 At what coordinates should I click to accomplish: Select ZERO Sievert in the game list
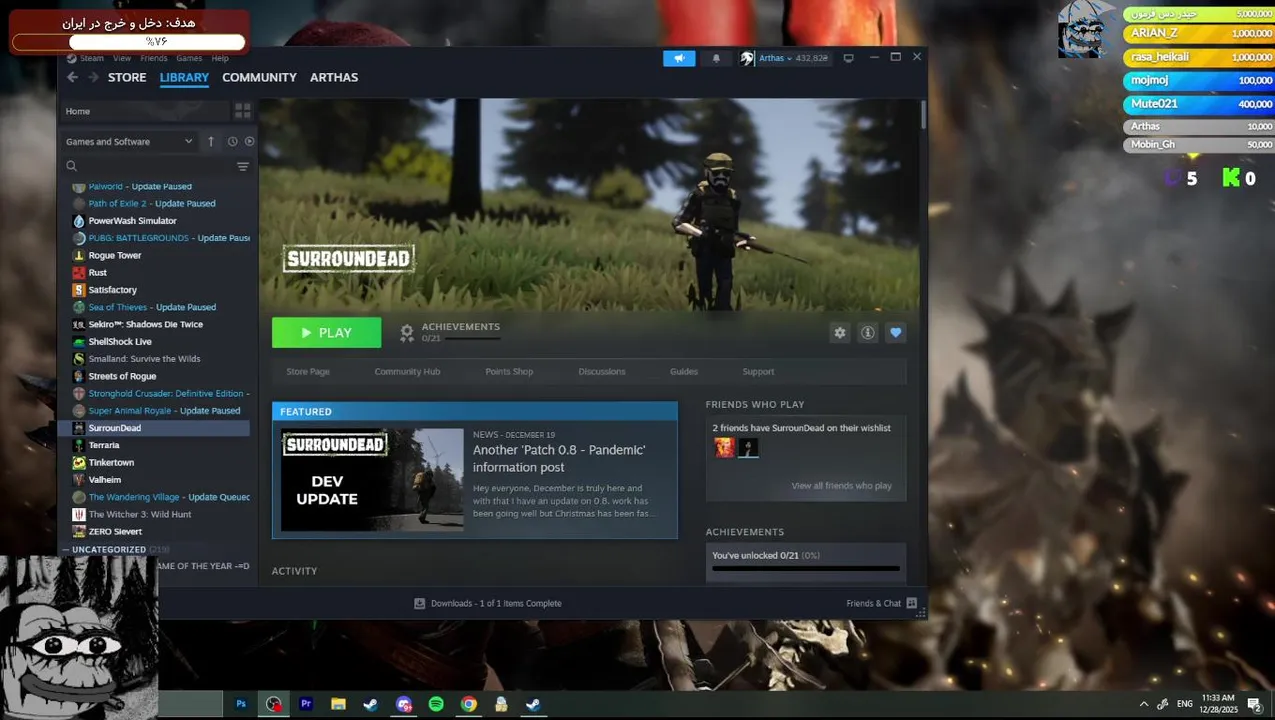(x=115, y=532)
